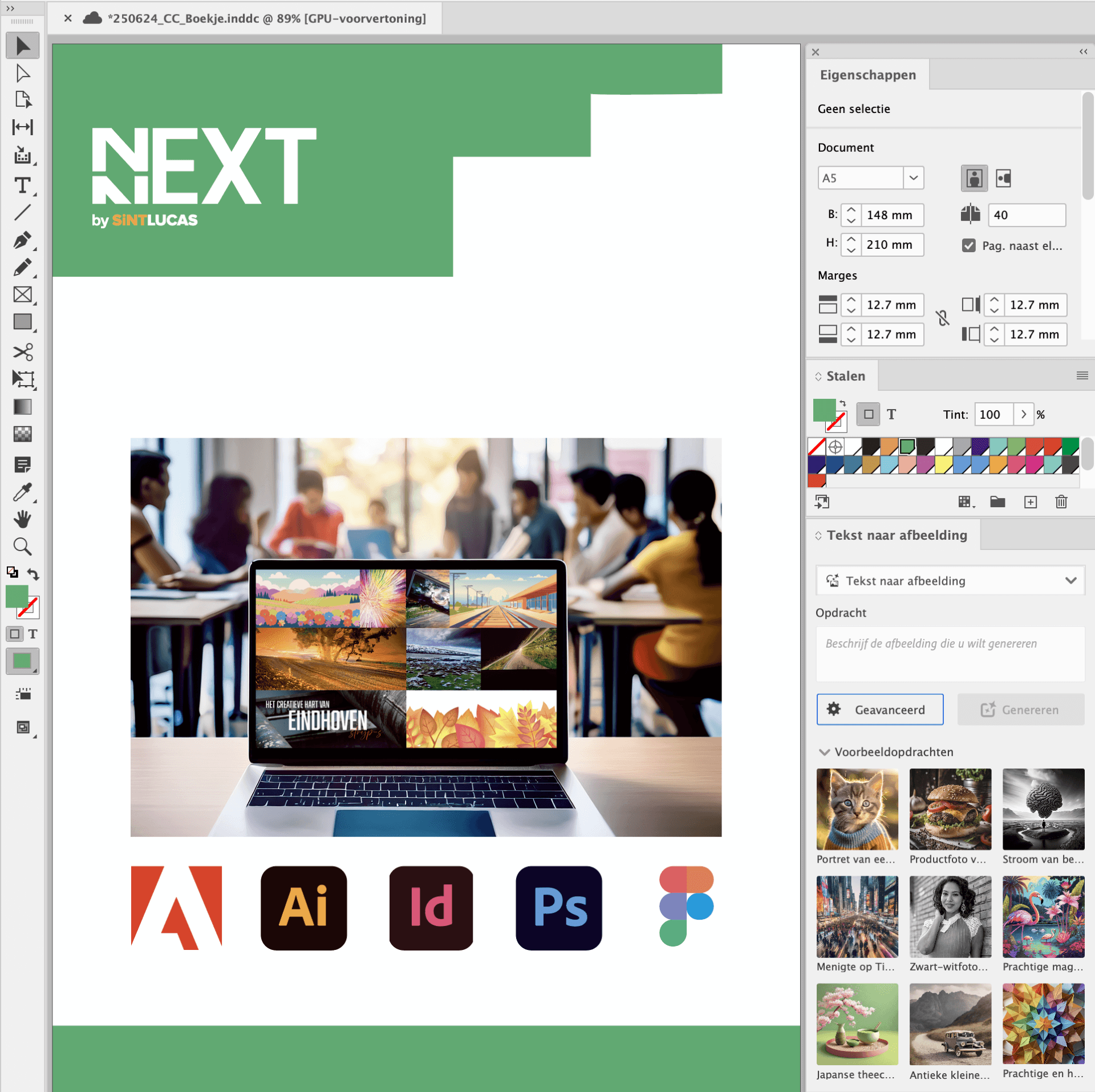The height and width of the screenshot is (1092, 1095).
Task: Select the Type tool
Action: pyautogui.click(x=22, y=185)
